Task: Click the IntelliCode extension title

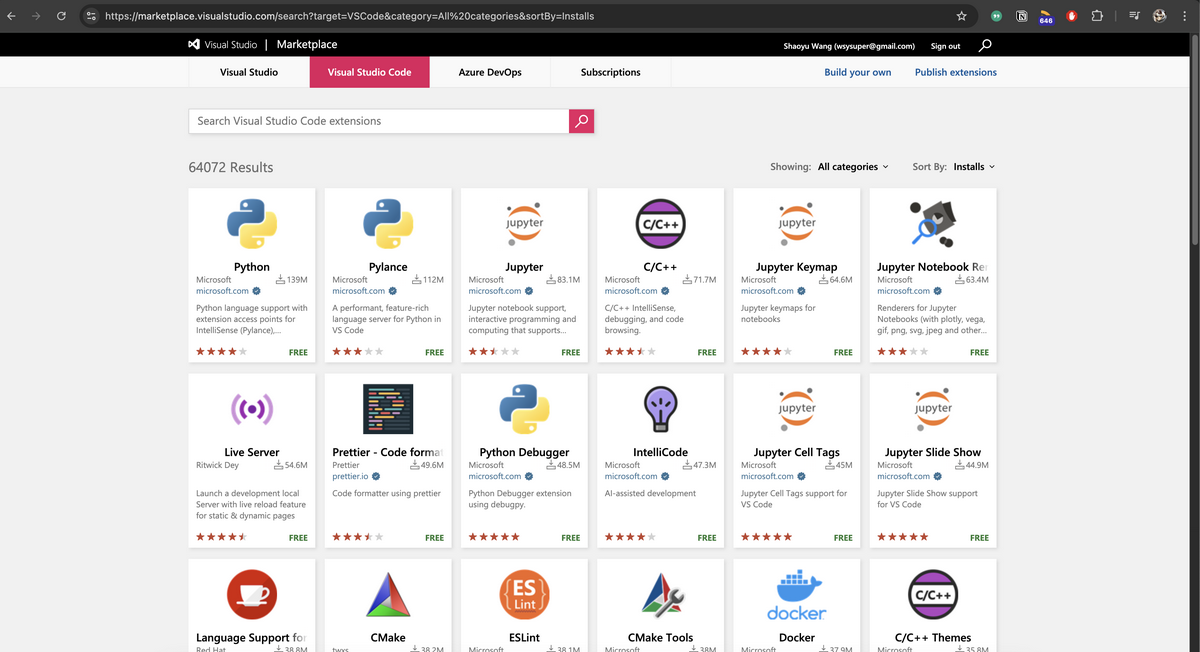Action: (x=660, y=453)
